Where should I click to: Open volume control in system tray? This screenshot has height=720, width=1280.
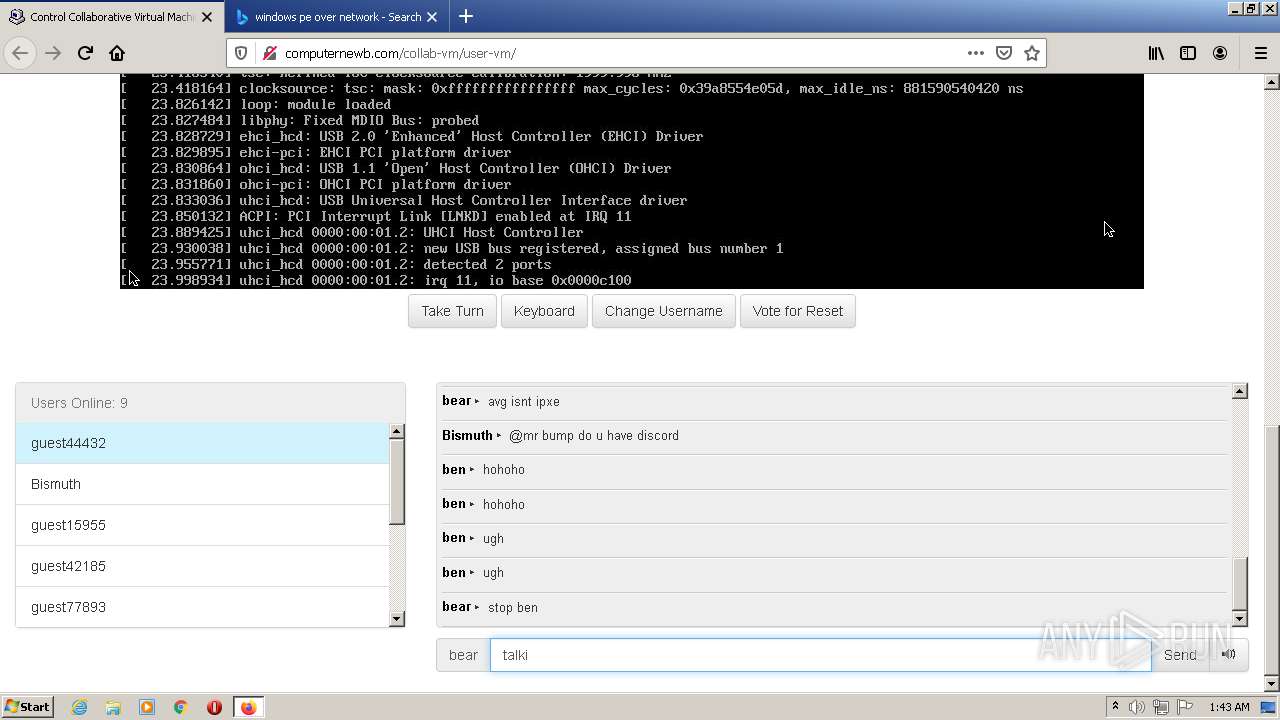click(1137, 707)
